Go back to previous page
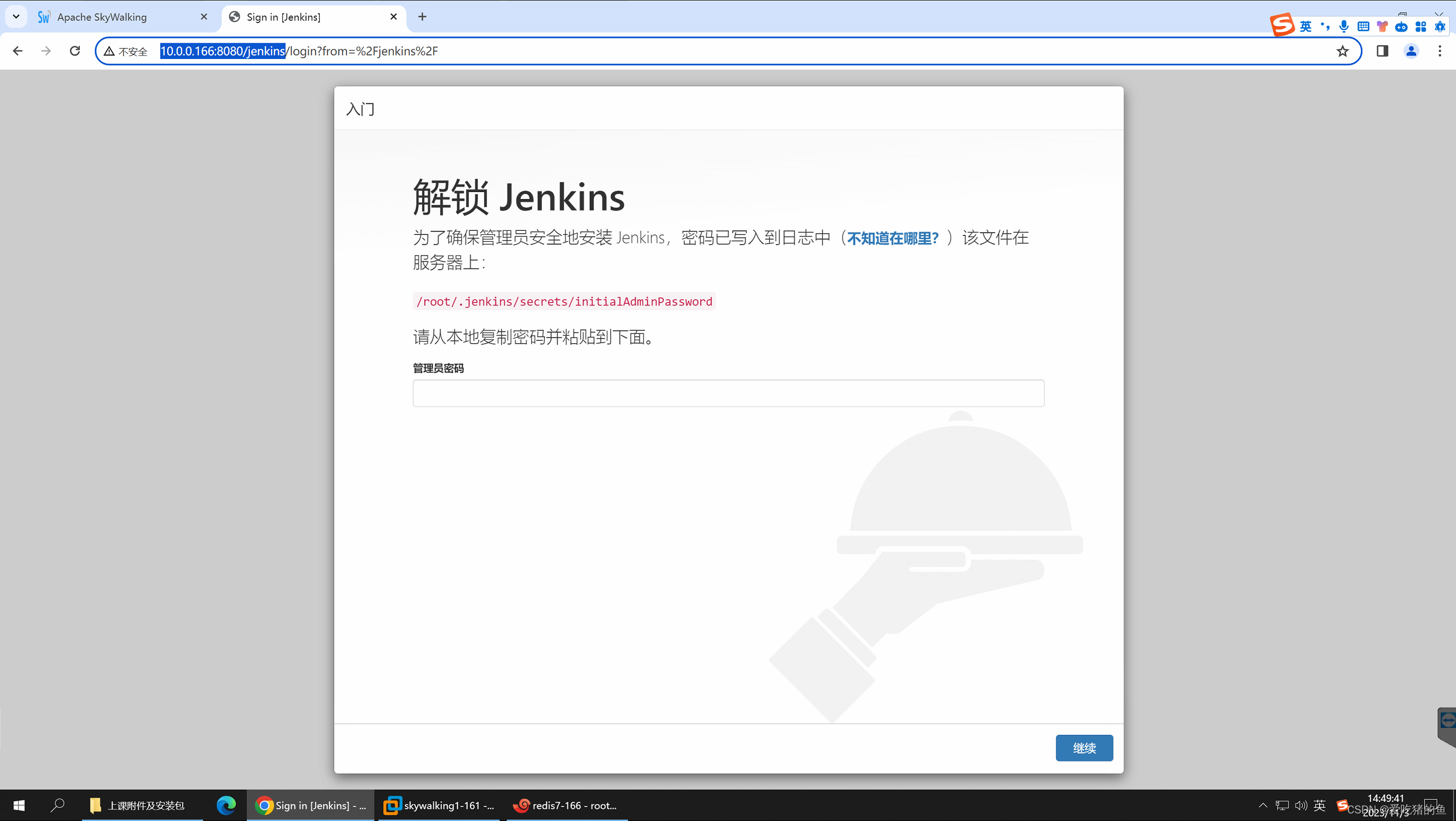This screenshot has width=1456, height=821. click(x=17, y=51)
